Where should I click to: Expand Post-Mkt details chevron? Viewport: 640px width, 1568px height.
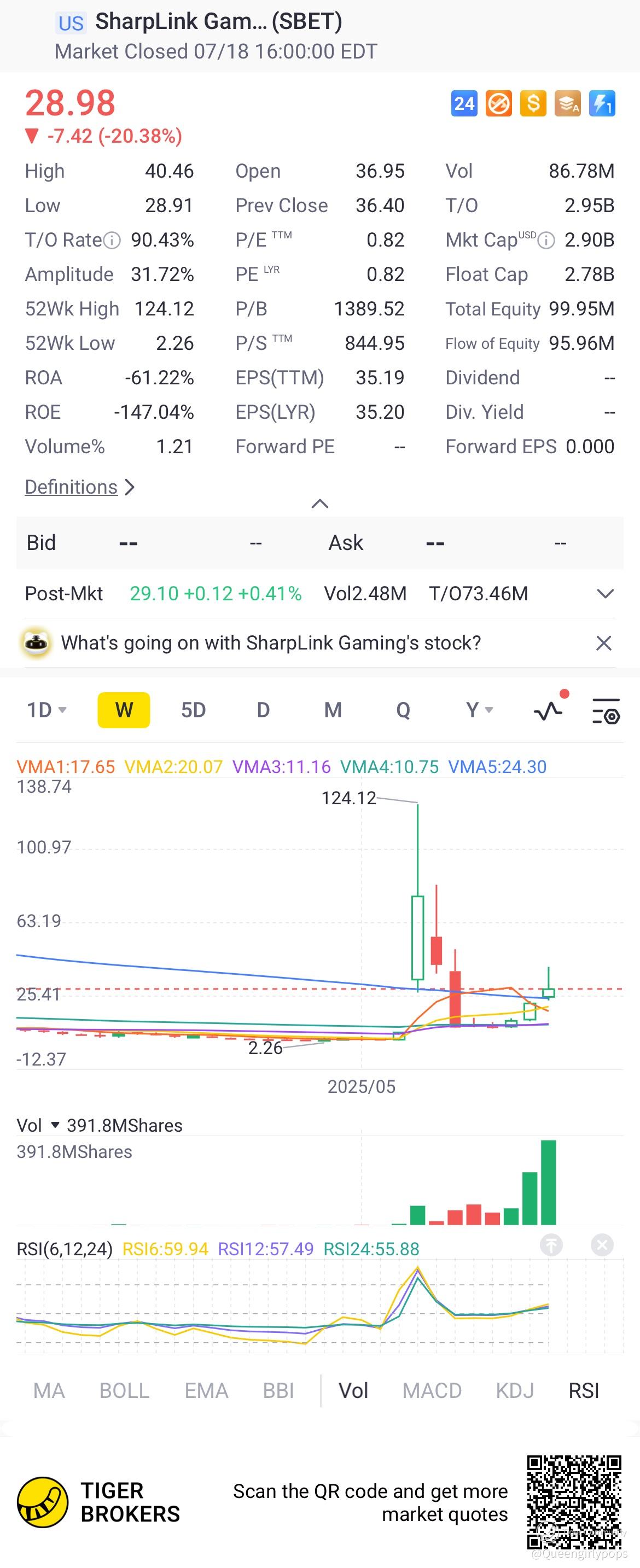click(x=606, y=594)
